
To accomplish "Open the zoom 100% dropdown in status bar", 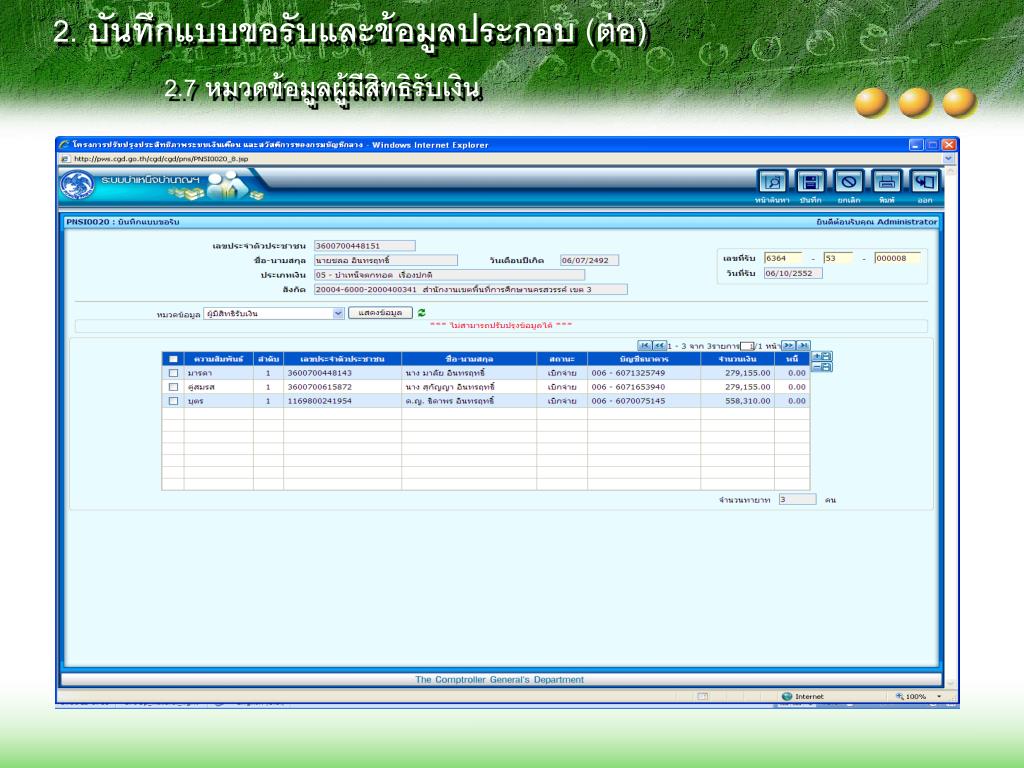I will click(939, 697).
